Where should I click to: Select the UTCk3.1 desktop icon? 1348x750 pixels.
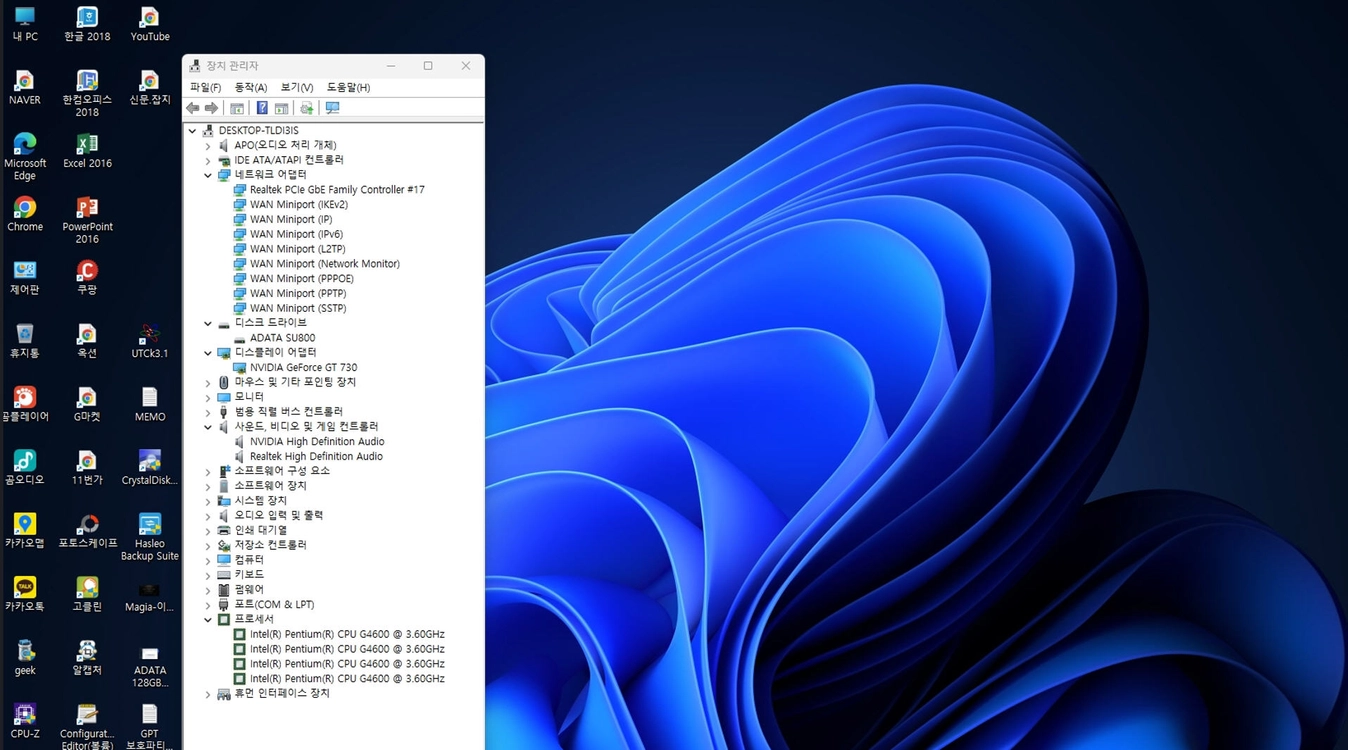tap(150, 341)
